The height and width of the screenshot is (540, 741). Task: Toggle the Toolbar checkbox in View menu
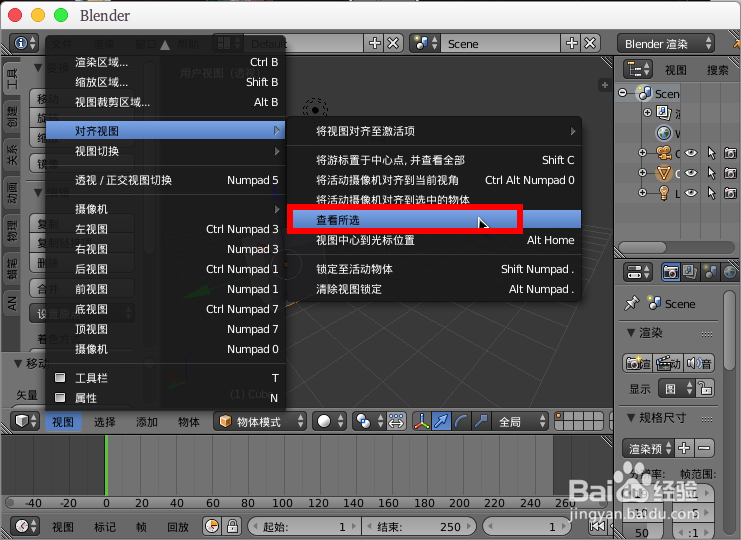(60, 377)
